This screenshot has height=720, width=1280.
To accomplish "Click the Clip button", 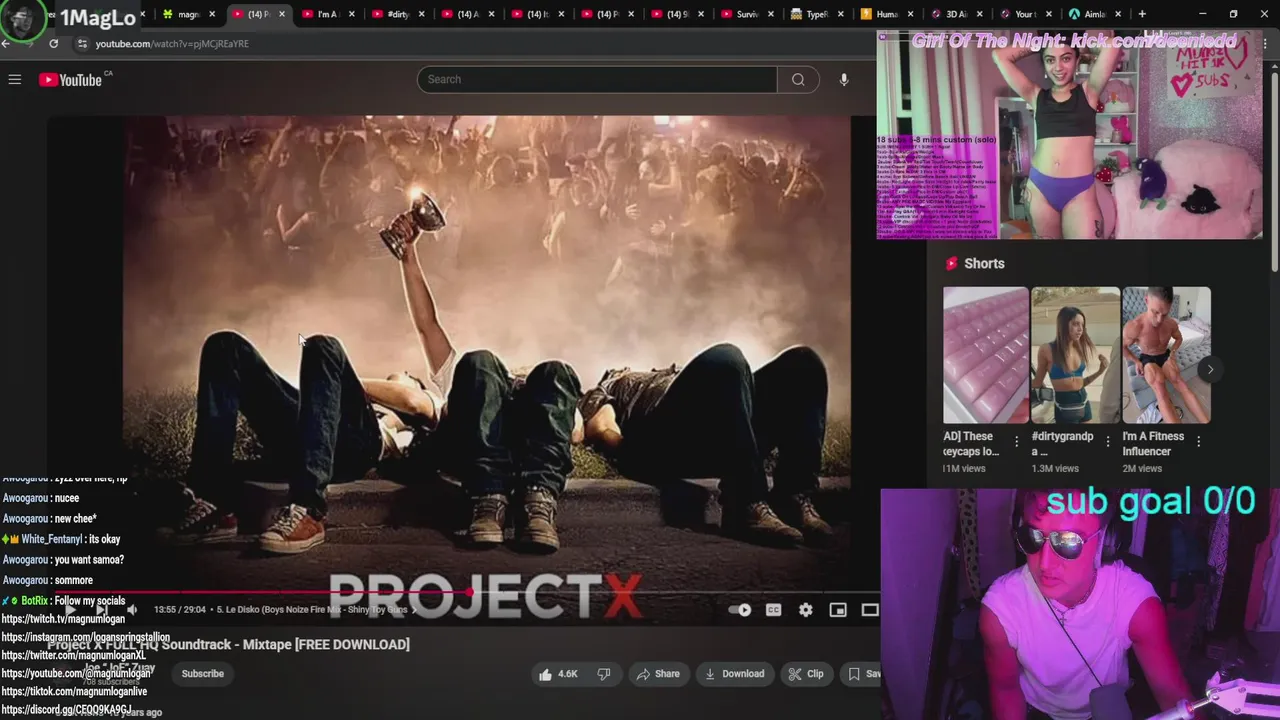I will click(x=806, y=674).
